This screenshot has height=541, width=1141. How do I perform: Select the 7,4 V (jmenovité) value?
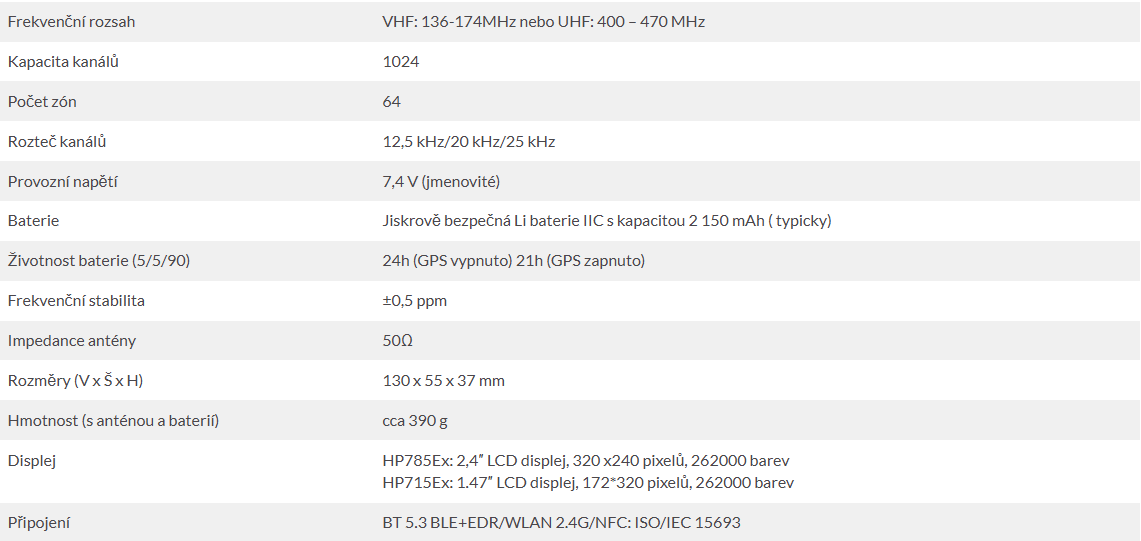coord(441,181)
